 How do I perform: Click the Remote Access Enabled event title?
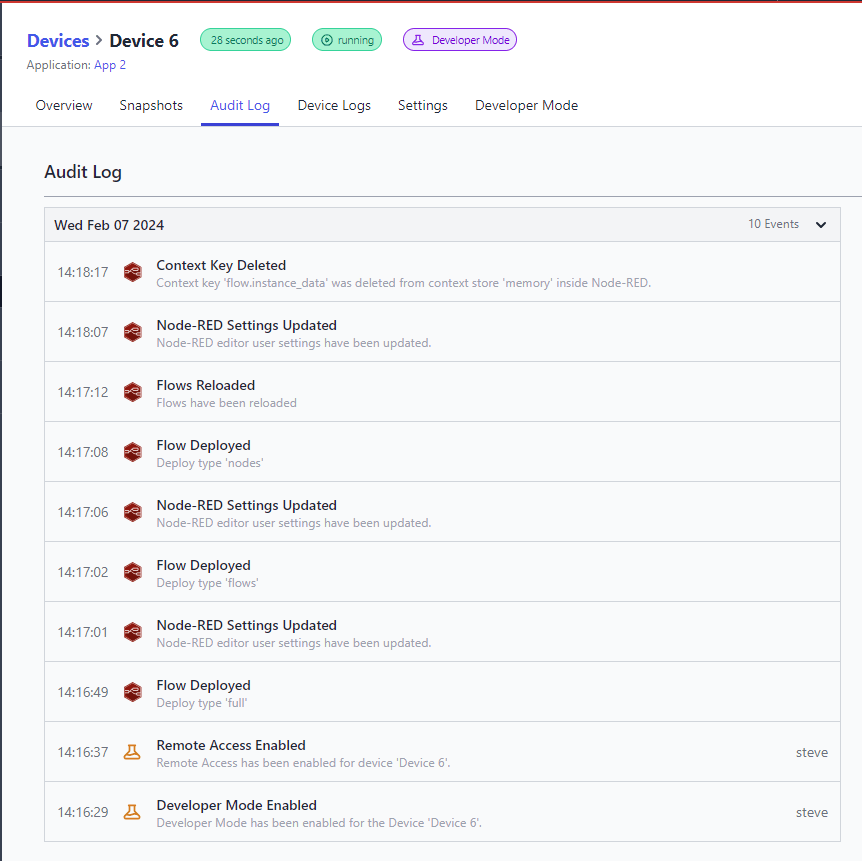[231, 745]
